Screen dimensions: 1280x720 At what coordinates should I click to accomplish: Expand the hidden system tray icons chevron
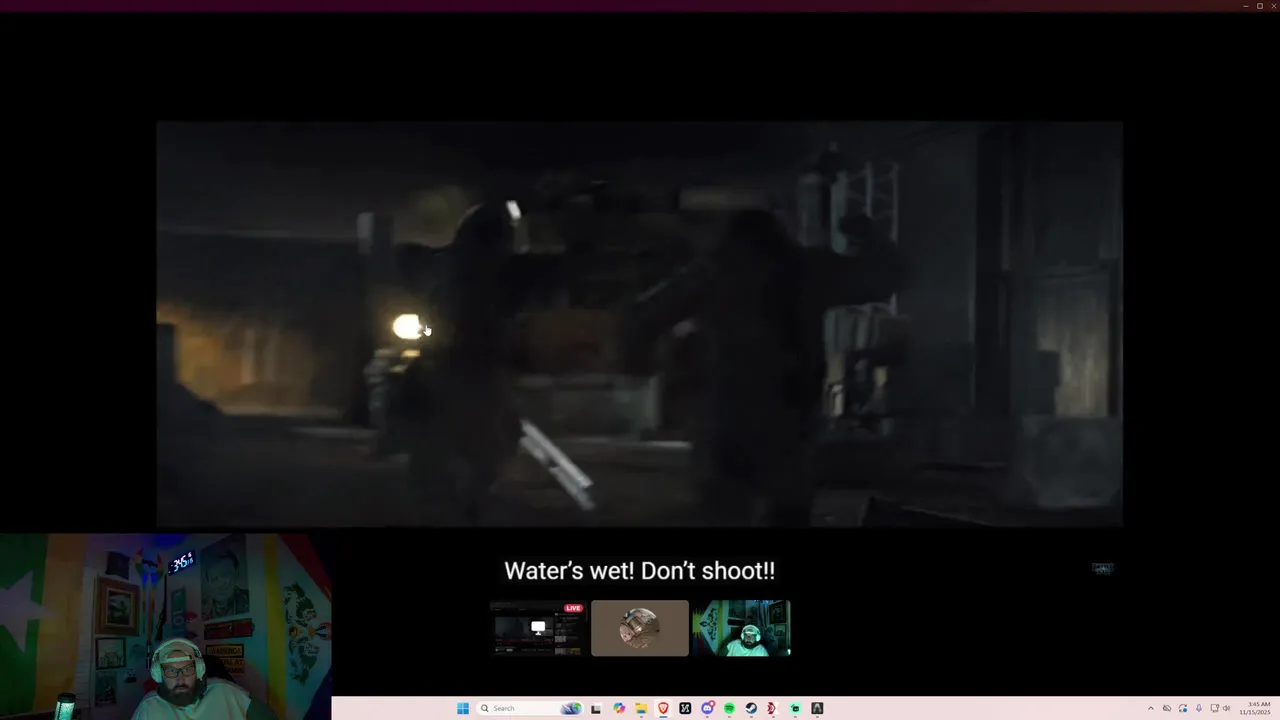click(1151, 708)
